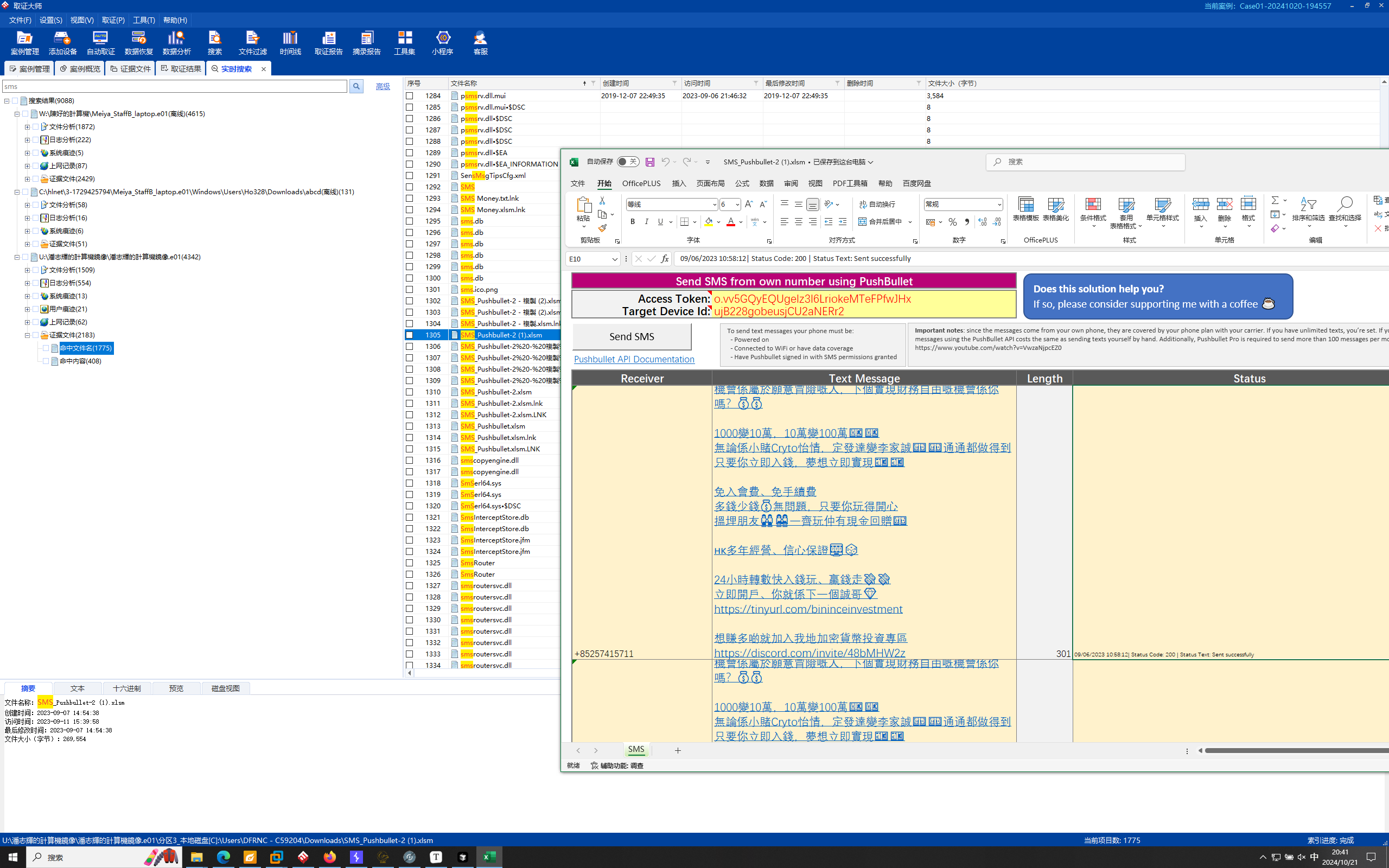Tick the 用户痕迹(21) checkbox
The image size is (1389, 868).
tap(36, 309)
